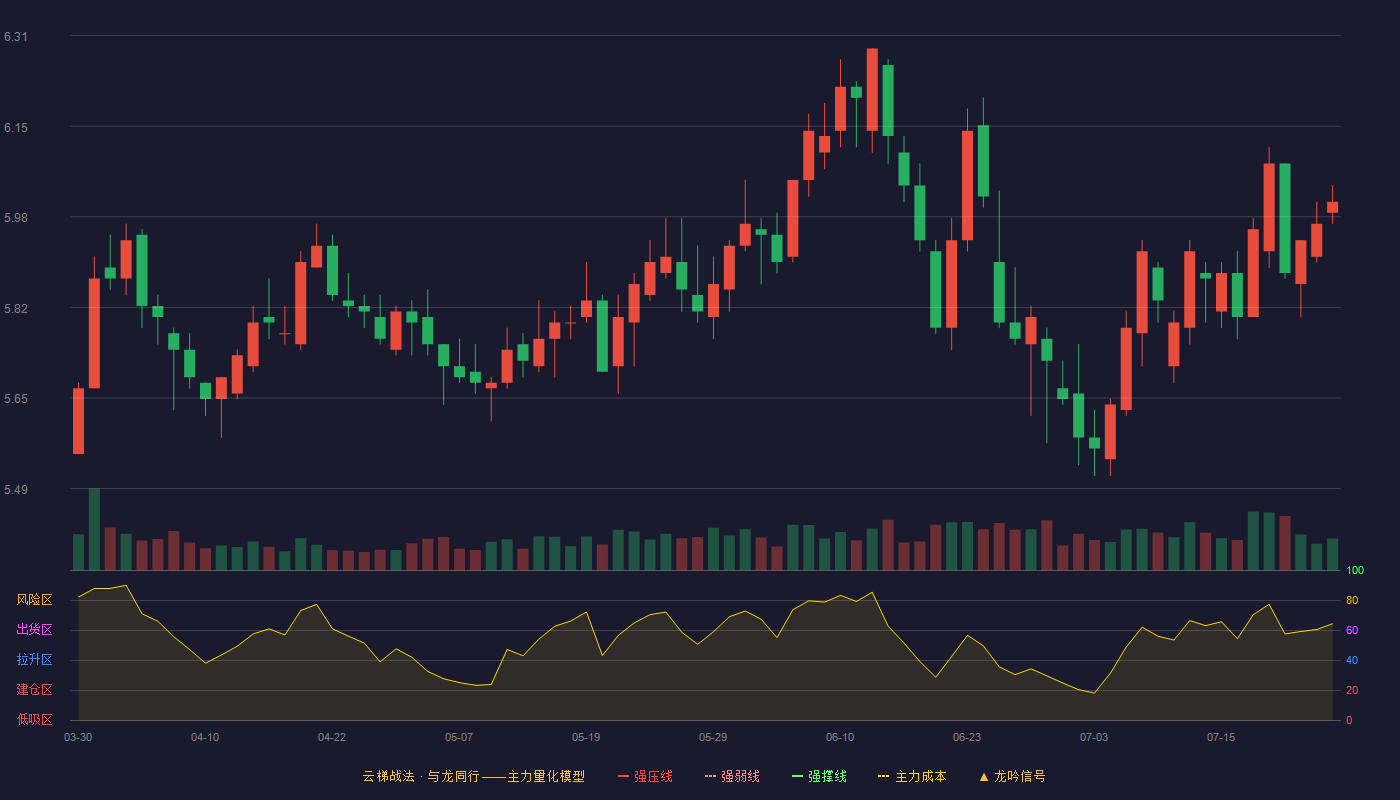The image size is (1400, 800).
Task: Pick the 05-19 date on the time axis
Action: click(586, 737)
